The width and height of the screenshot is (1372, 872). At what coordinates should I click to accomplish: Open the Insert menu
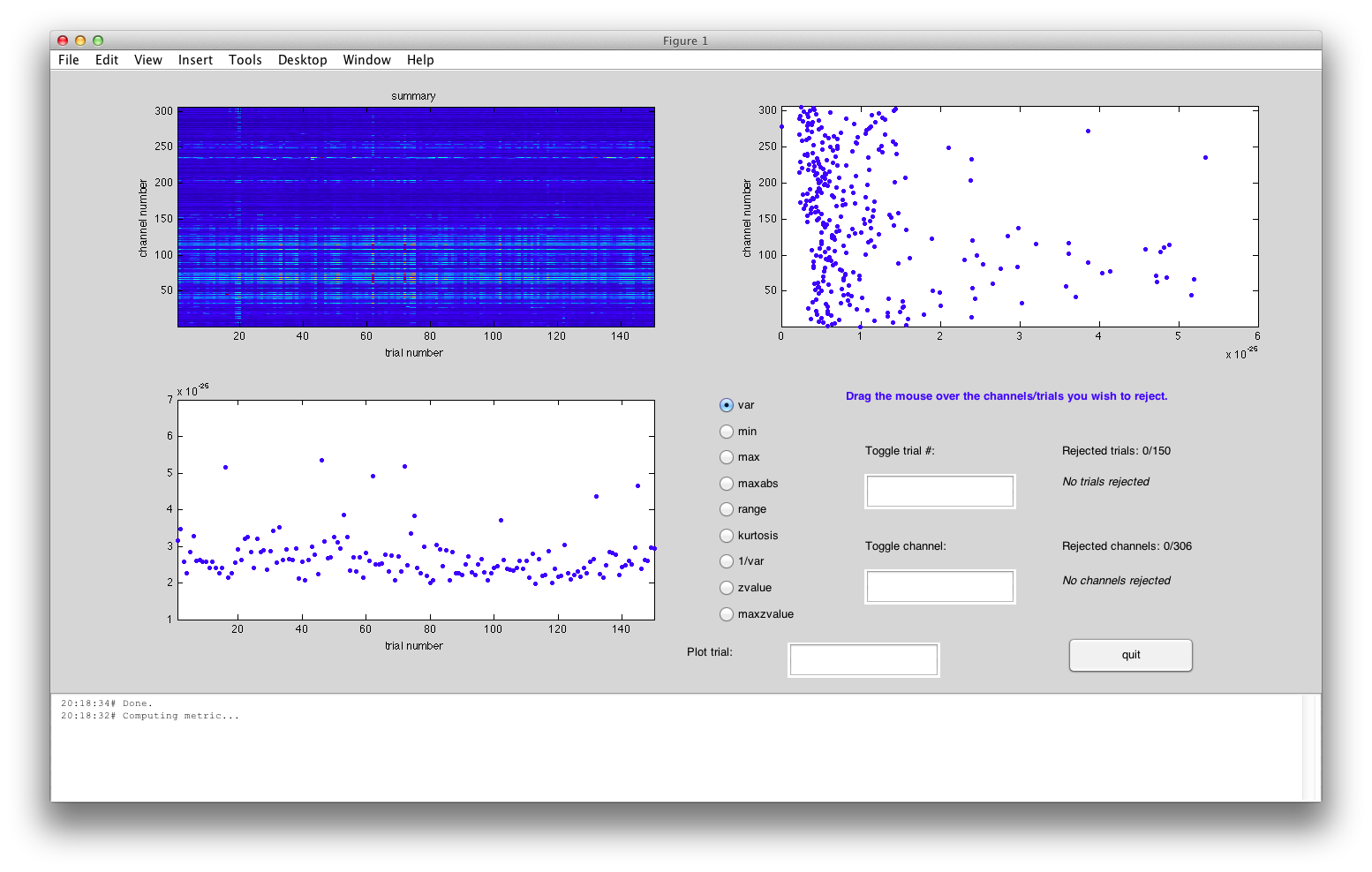[195, 60]
